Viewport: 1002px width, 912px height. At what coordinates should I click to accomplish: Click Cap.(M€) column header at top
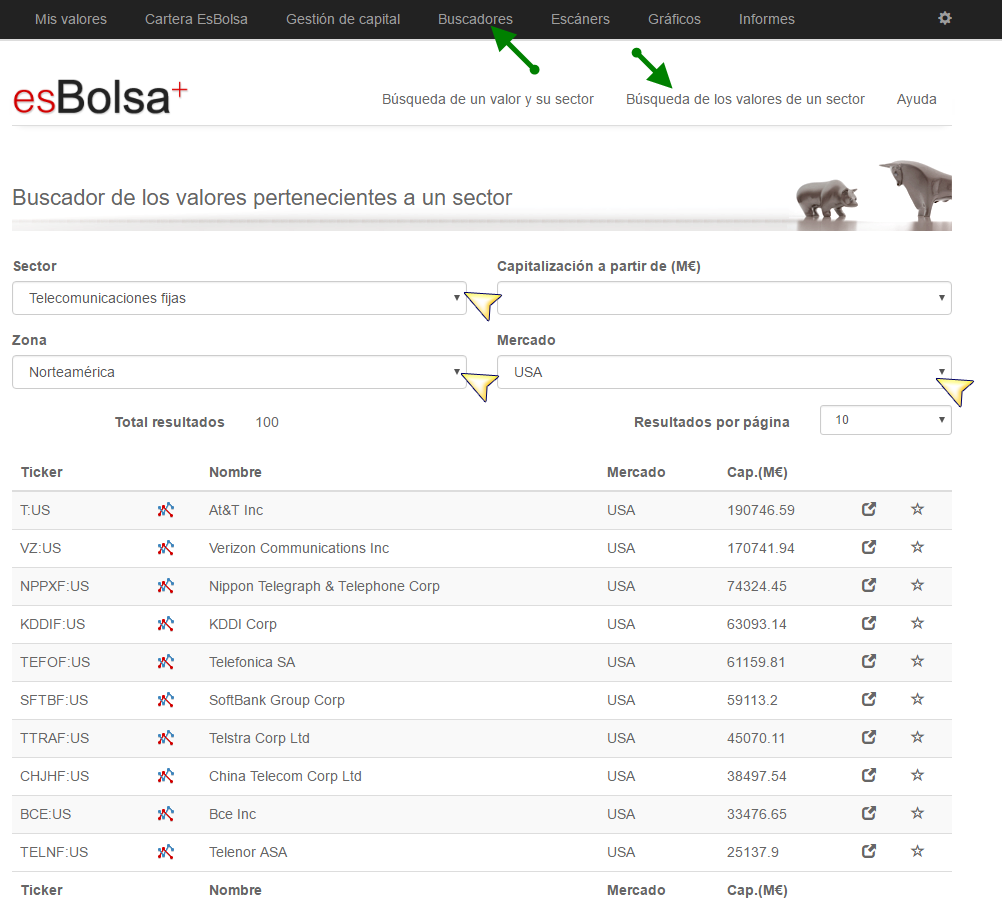click(x=757, y=472)
